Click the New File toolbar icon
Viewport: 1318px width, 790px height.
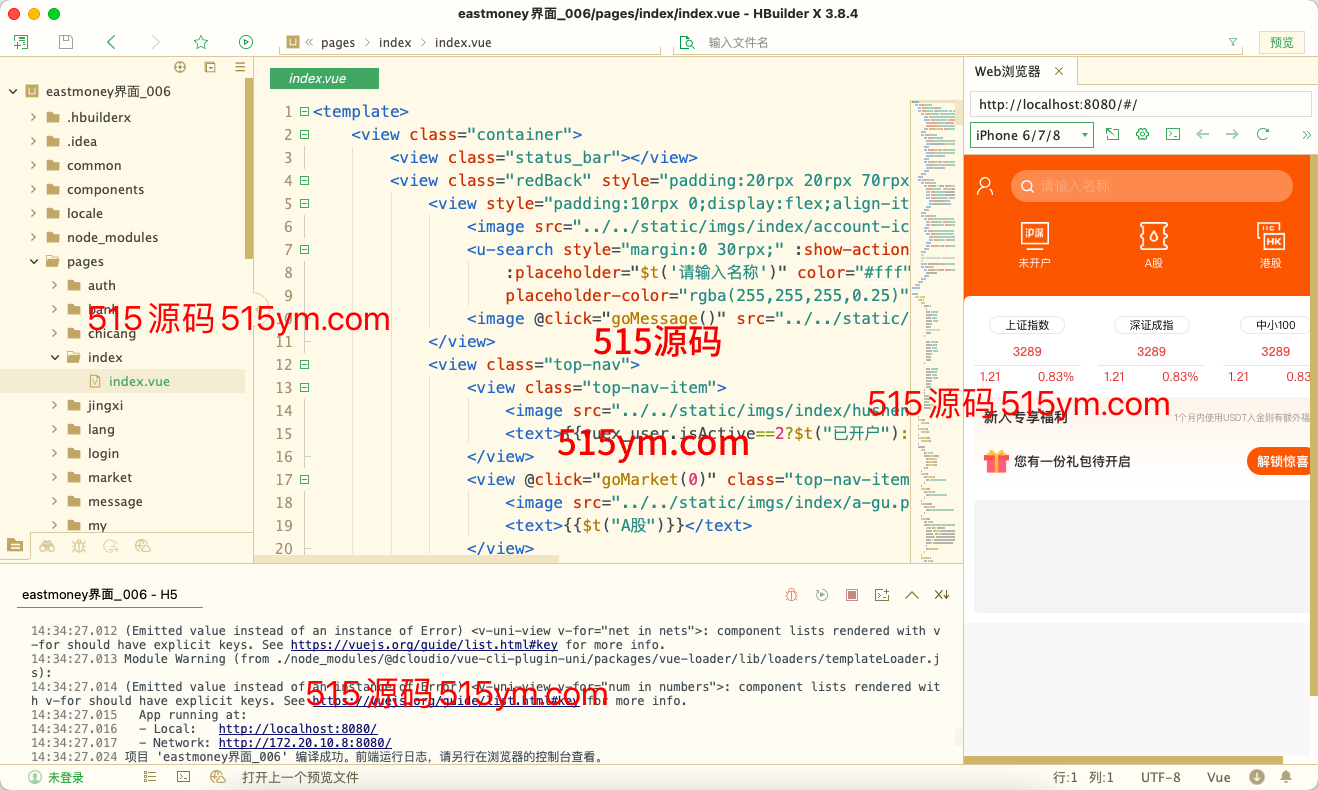coord(21,42)
